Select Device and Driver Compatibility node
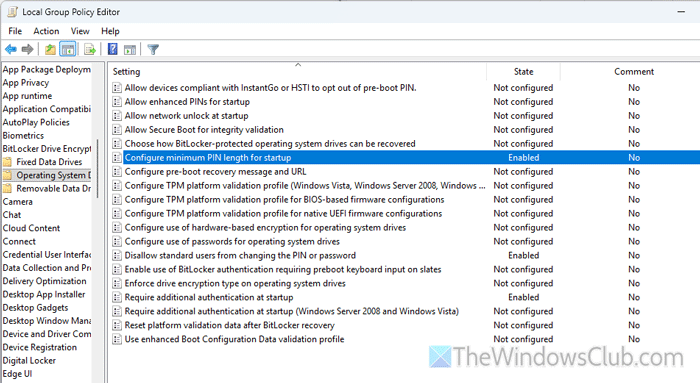The width and height of the screenshot is (700, 383). (x=46, y=334)
